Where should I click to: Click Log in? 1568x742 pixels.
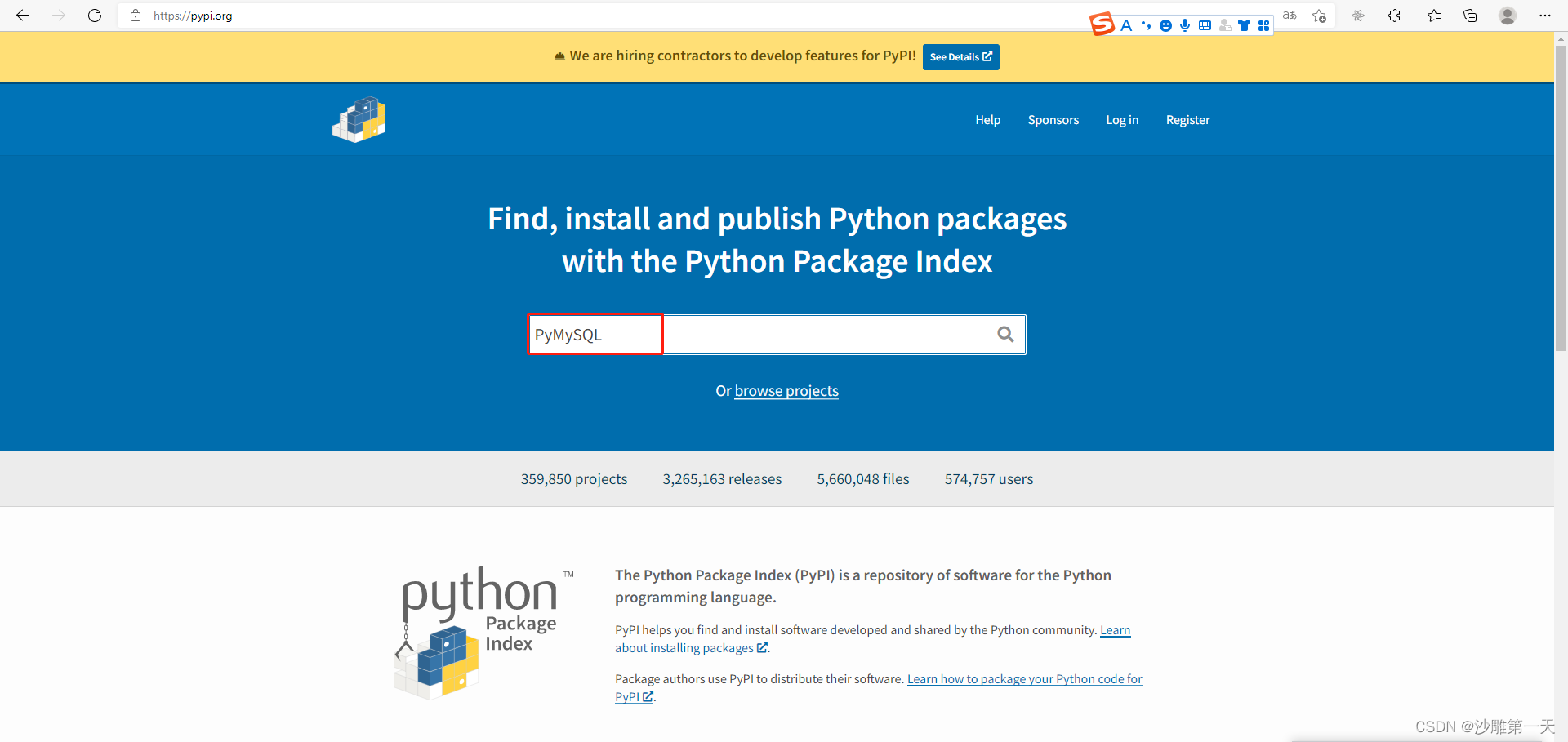pos(1122,120)
